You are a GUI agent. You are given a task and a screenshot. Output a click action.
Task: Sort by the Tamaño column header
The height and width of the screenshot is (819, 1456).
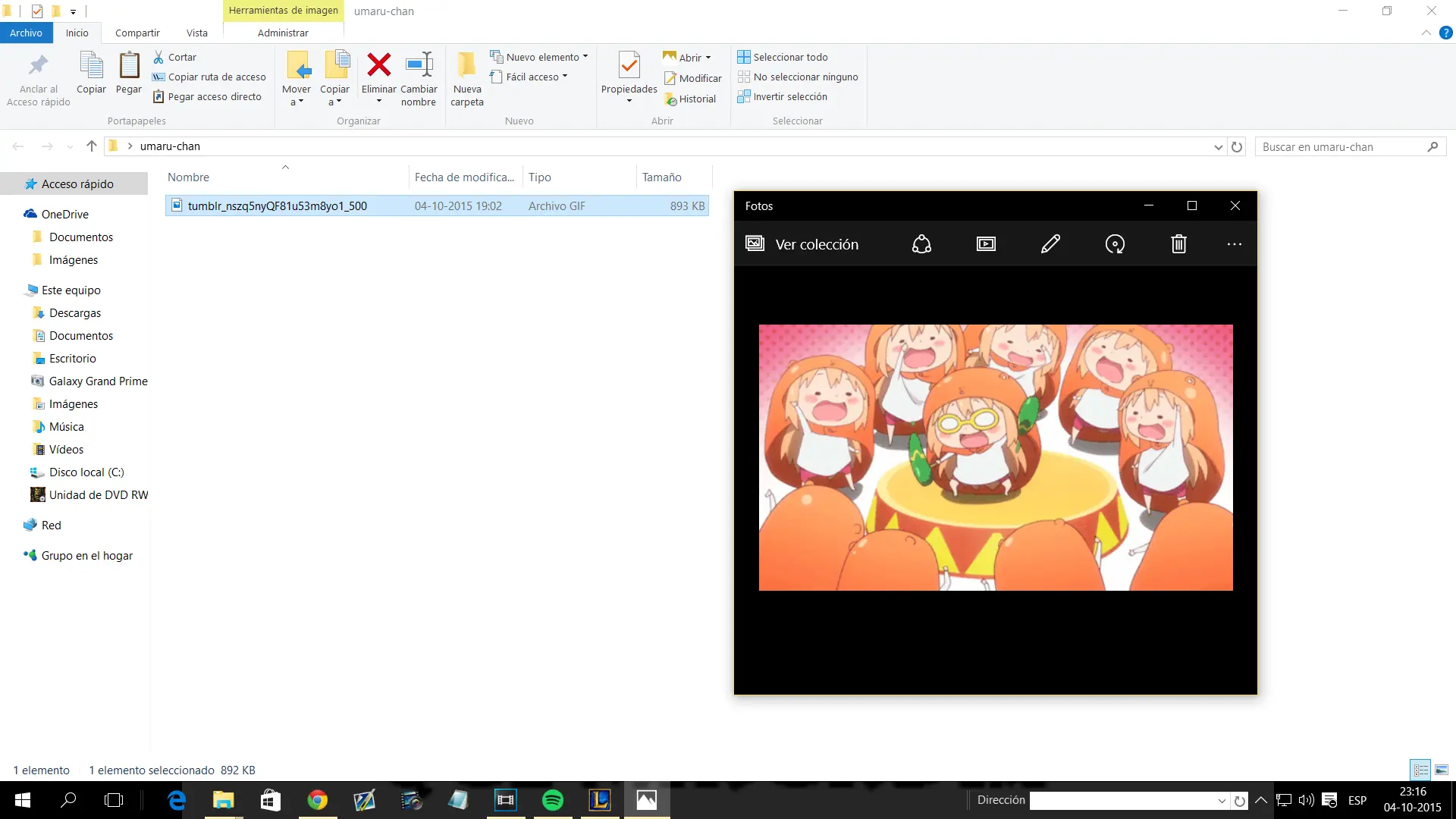coord(674,177)
